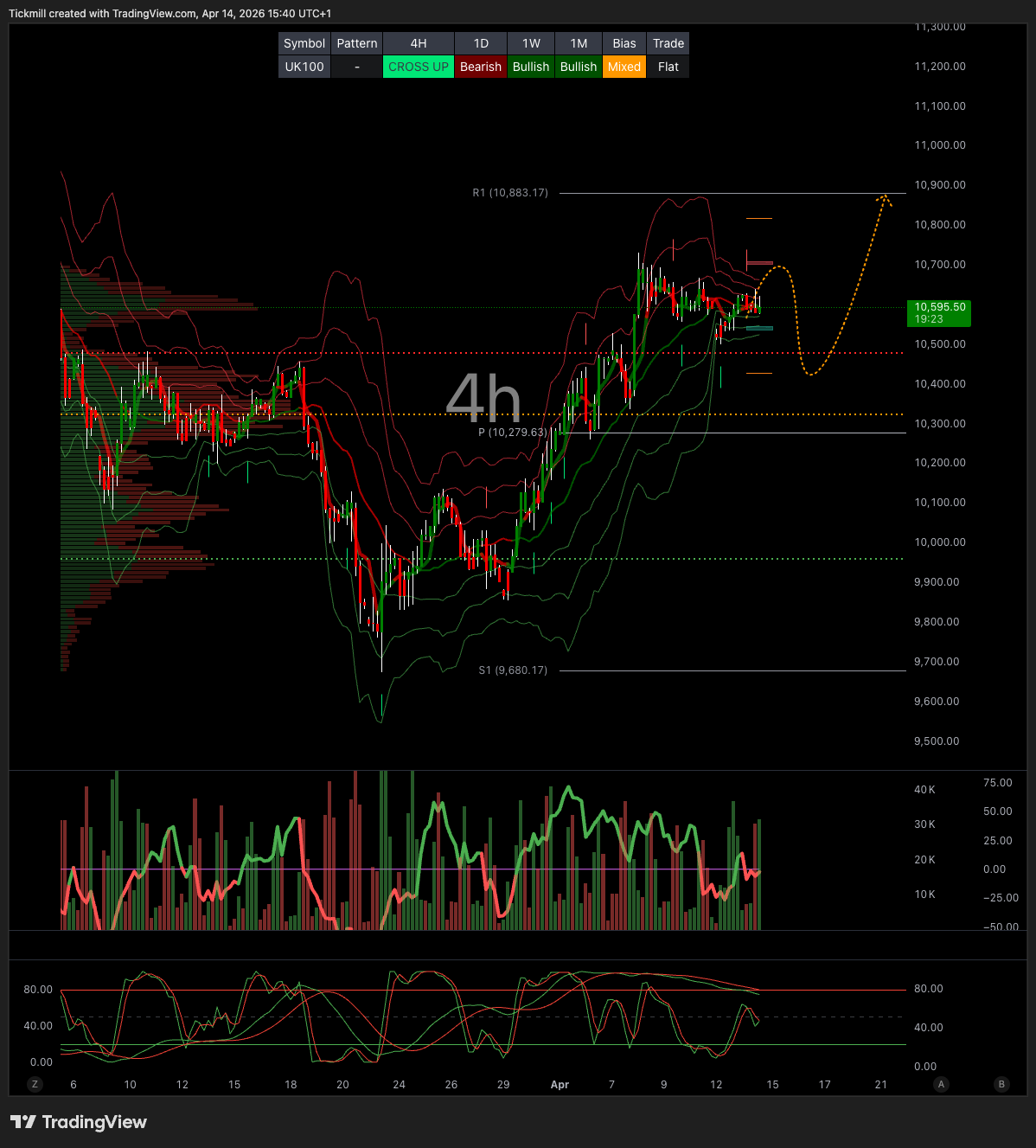Click the Flat trade status
Screen dimensions: 1036x1148
pos(668,66)
